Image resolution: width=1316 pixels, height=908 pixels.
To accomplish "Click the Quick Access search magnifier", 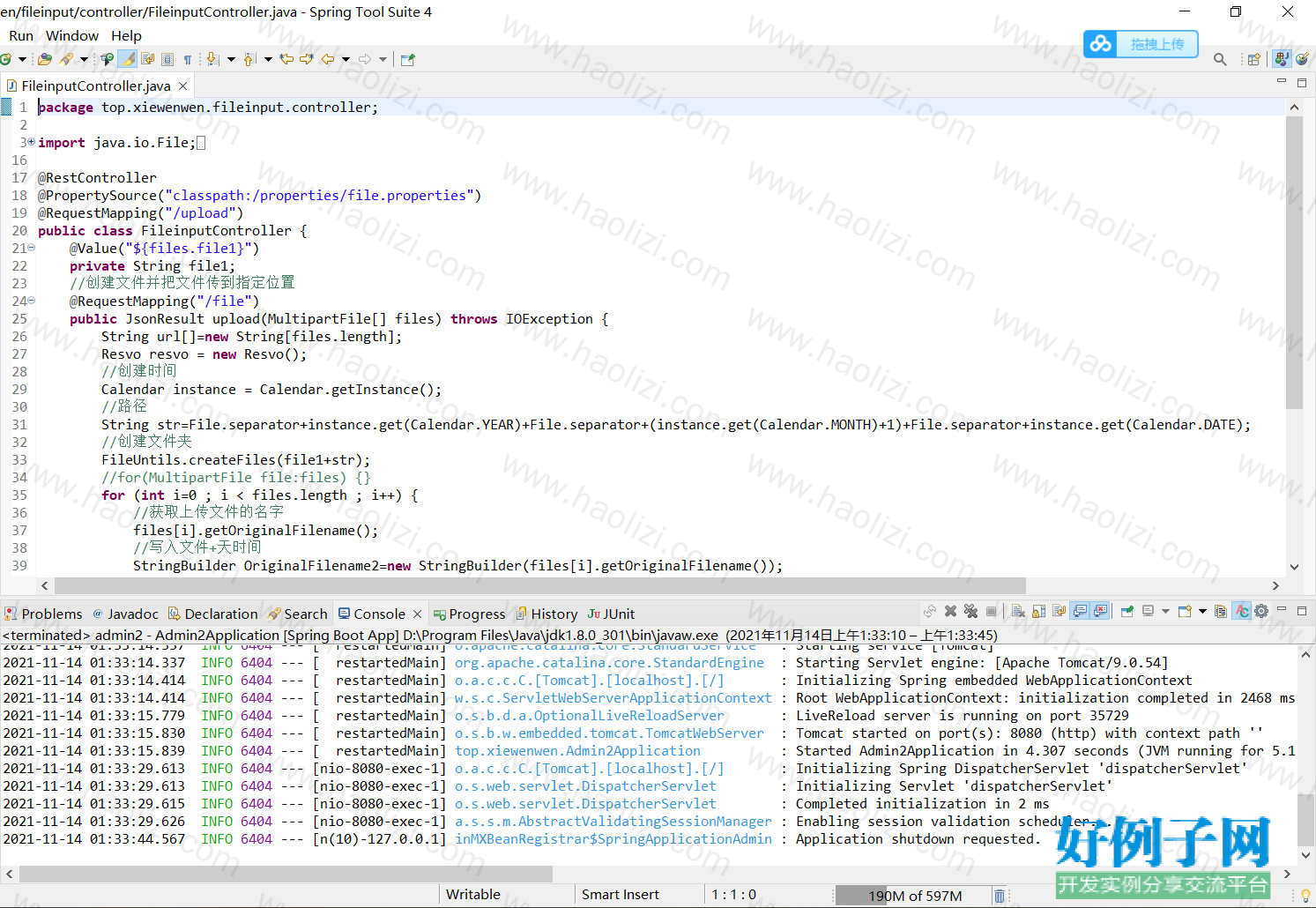I will point(1220,59).
